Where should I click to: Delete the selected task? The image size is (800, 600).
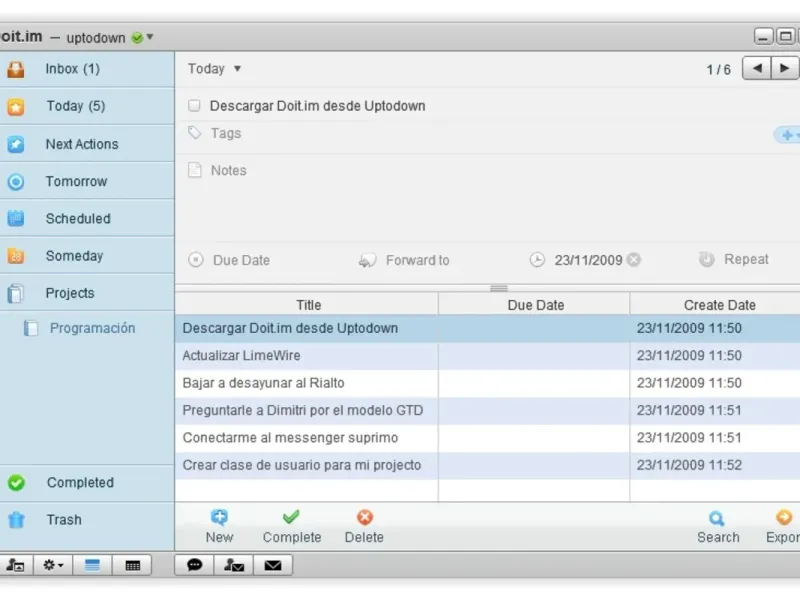pyautogui.click(x=364, y=527)
